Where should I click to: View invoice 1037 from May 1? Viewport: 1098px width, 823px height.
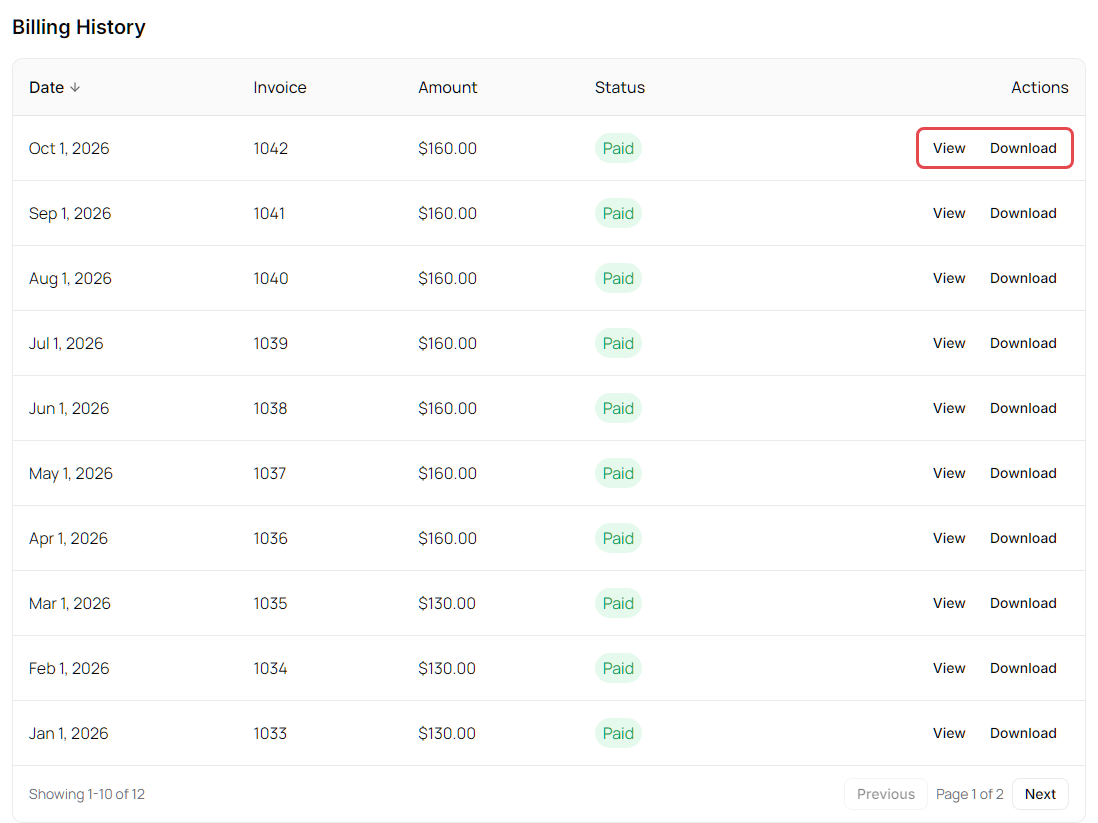(x=949, y=473)
